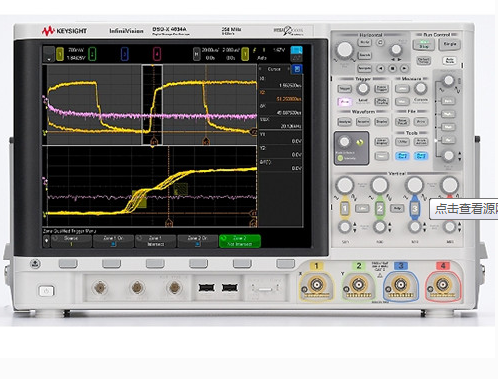Image resolution: width=498 pixels, height=379 pixels.
Task: Push the trigger Level knob
Action: point(363,89)
